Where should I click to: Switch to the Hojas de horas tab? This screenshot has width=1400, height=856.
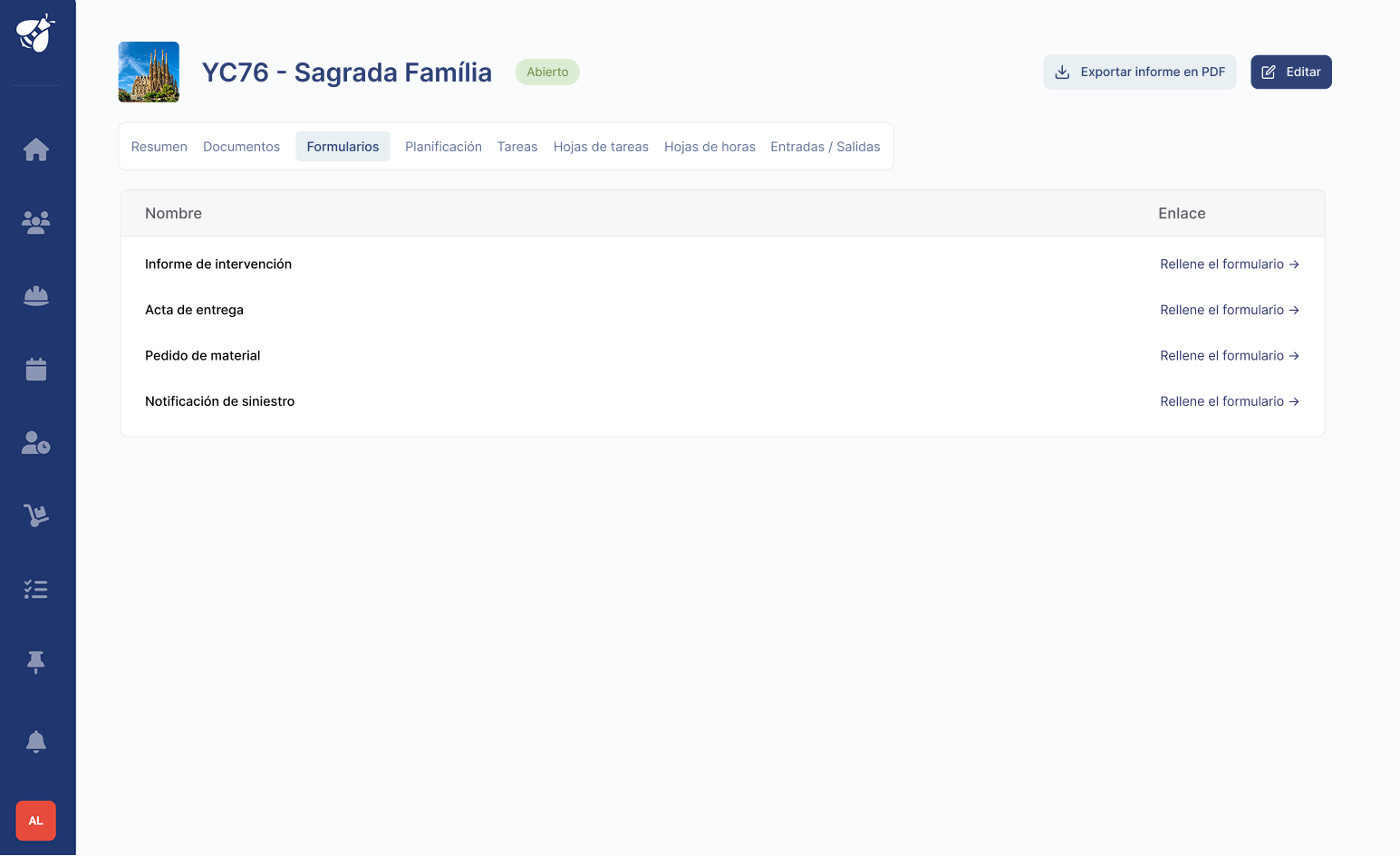(710, 147)
